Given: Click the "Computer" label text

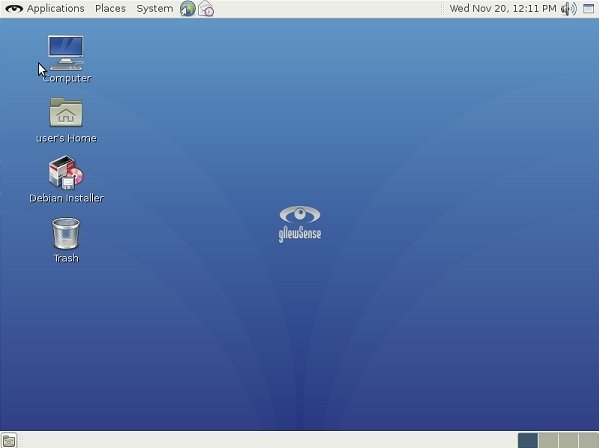Looking at the screenshot, I should pyautogui.click(x=67, y=78).
